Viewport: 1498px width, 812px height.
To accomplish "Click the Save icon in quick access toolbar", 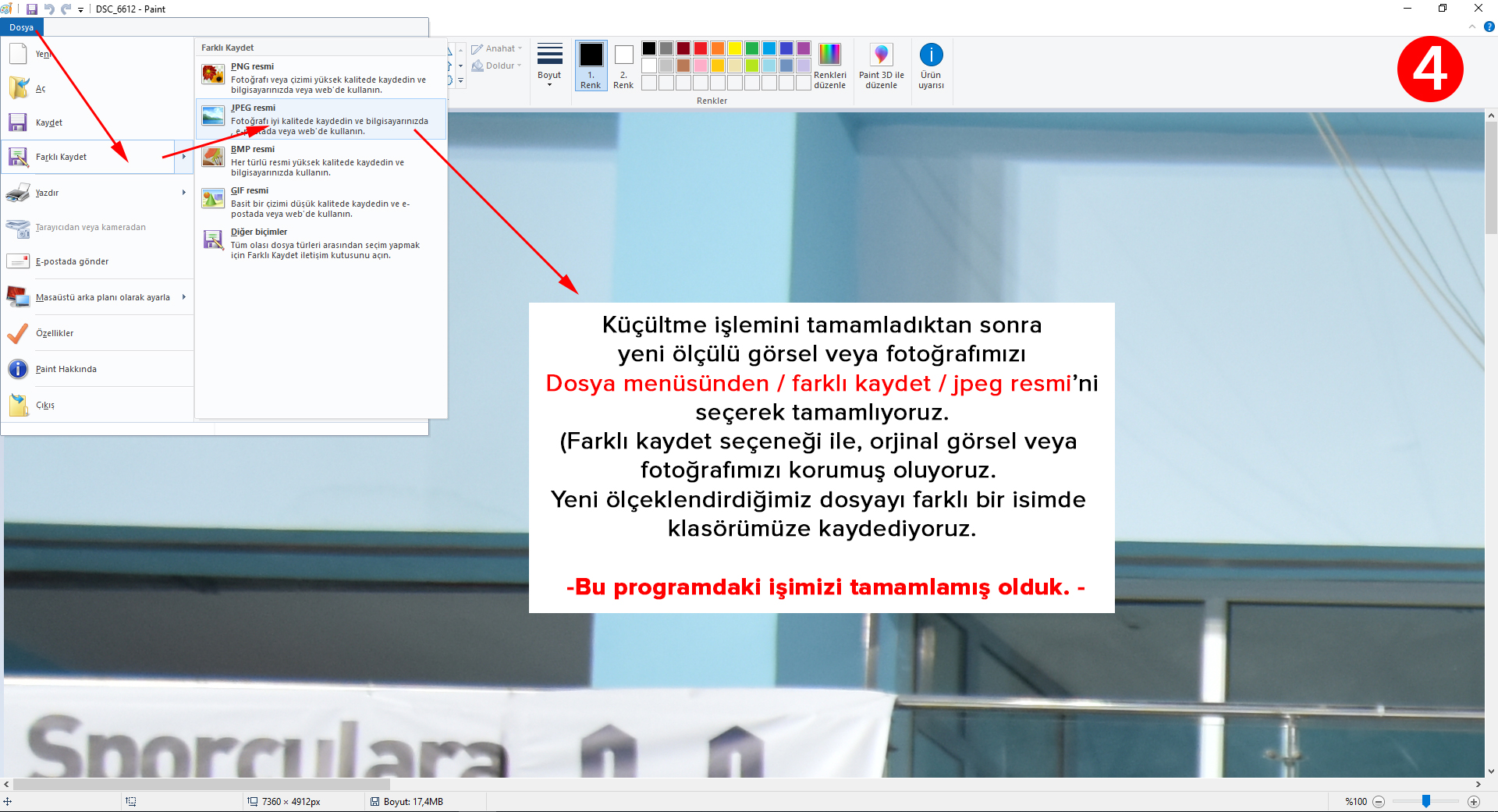I will [x=32, y=9].
